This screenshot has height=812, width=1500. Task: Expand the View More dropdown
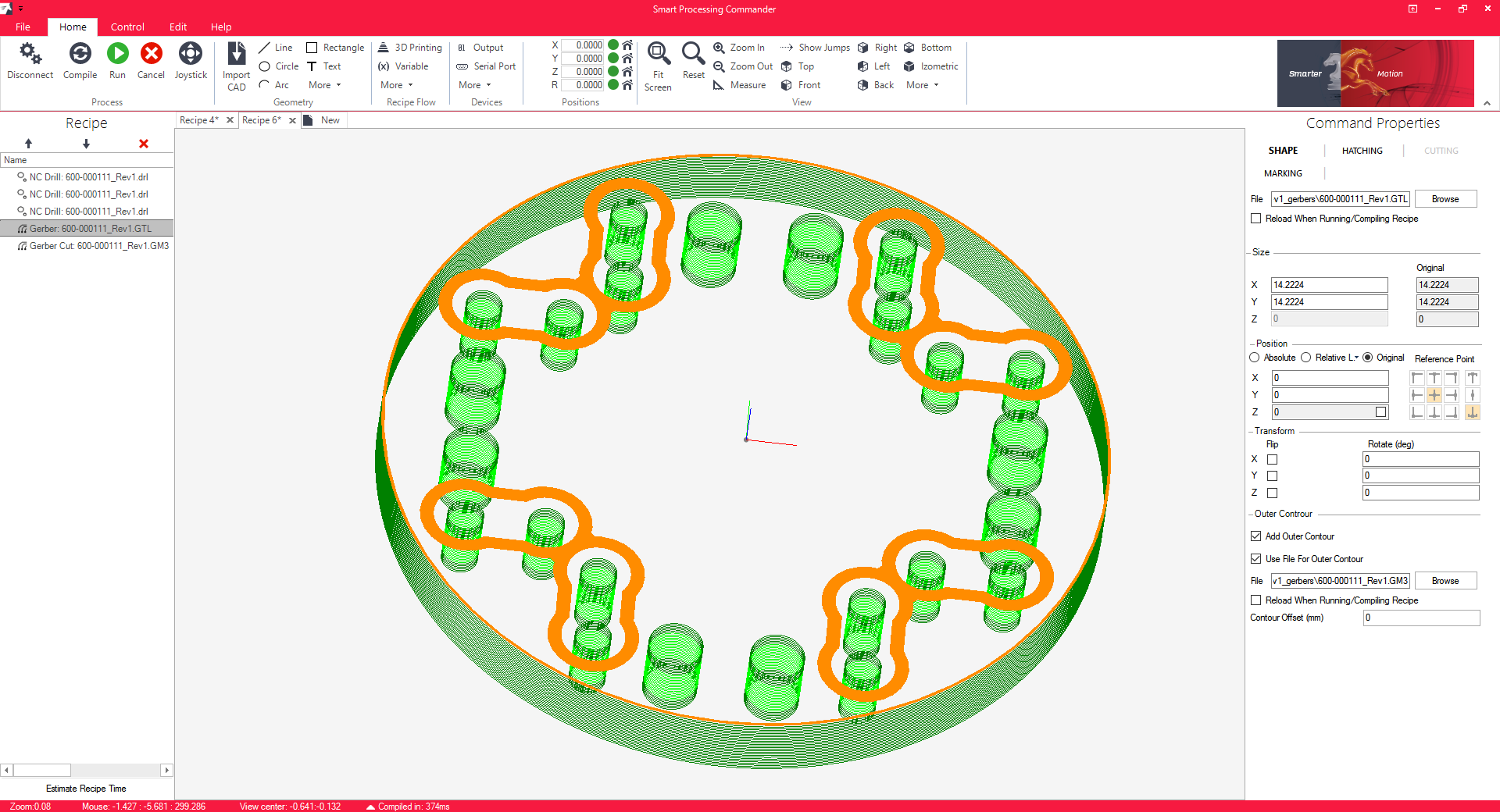(x=922, y=85)
